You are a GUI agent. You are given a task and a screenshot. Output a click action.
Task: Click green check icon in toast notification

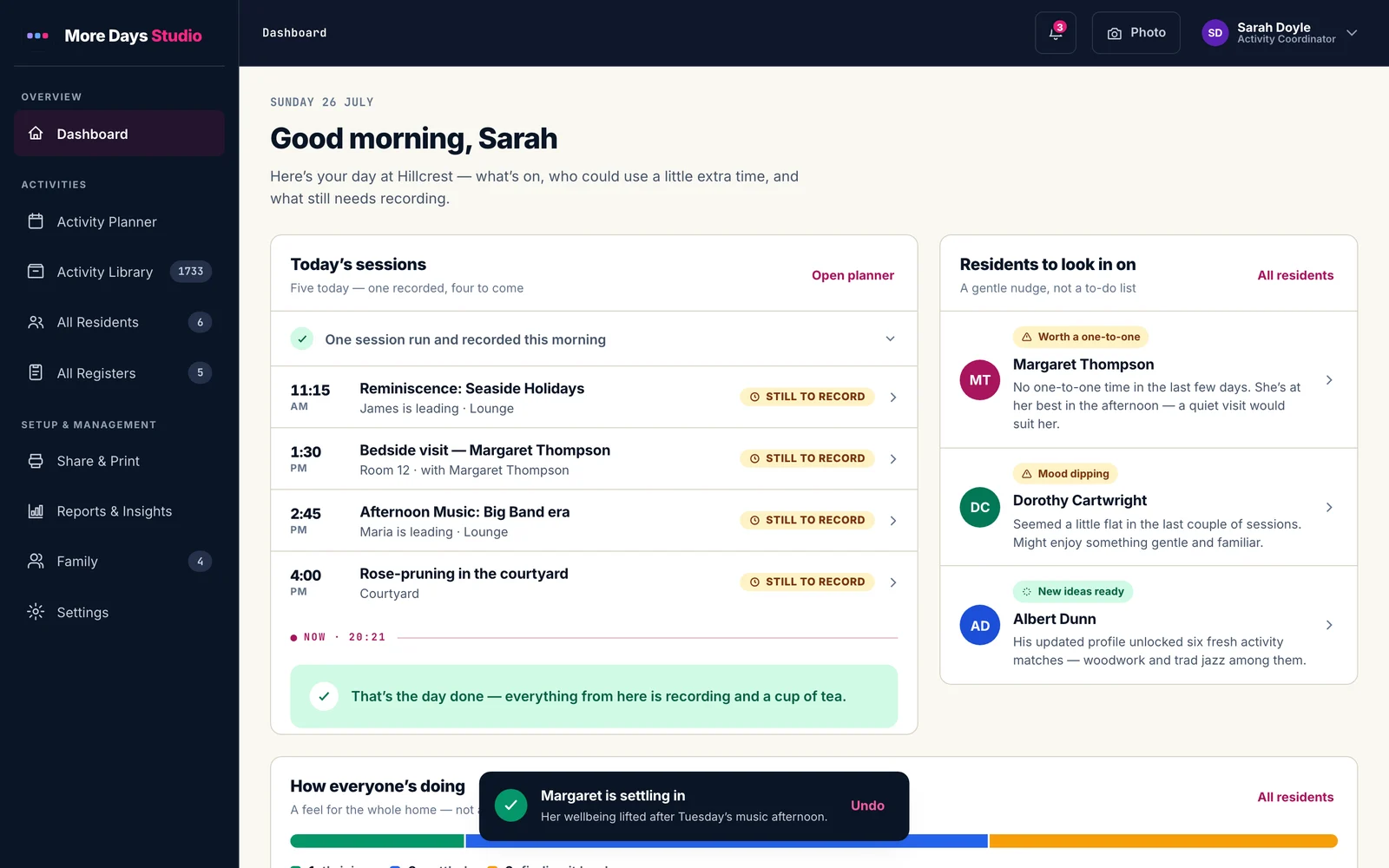(511, 806)
